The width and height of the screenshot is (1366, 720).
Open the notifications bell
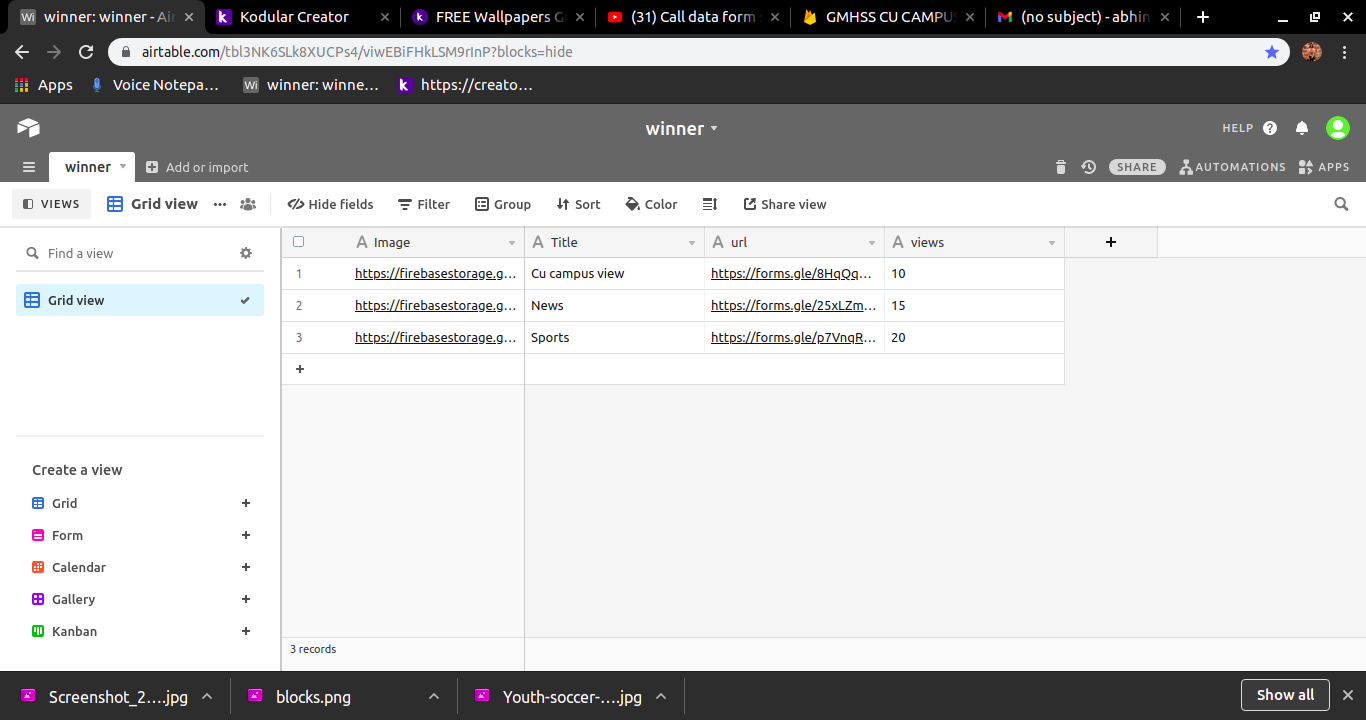[1302, 128]
